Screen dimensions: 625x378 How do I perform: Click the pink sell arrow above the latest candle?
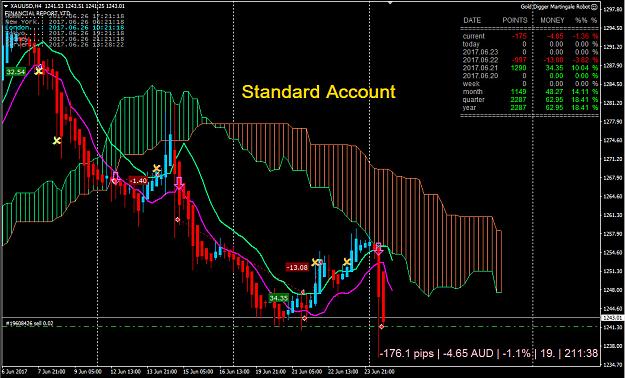pos(378,248)
